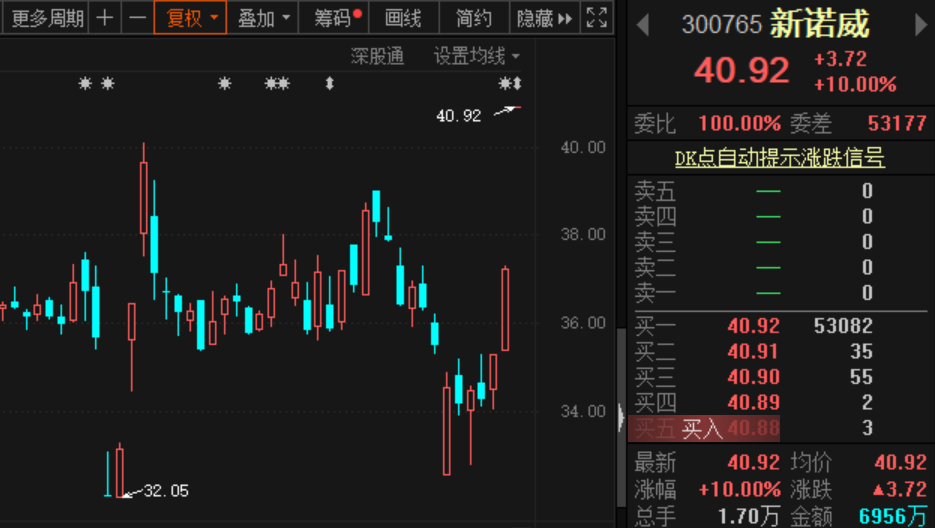Click the large 40.92 current price

tap(741, 70)
